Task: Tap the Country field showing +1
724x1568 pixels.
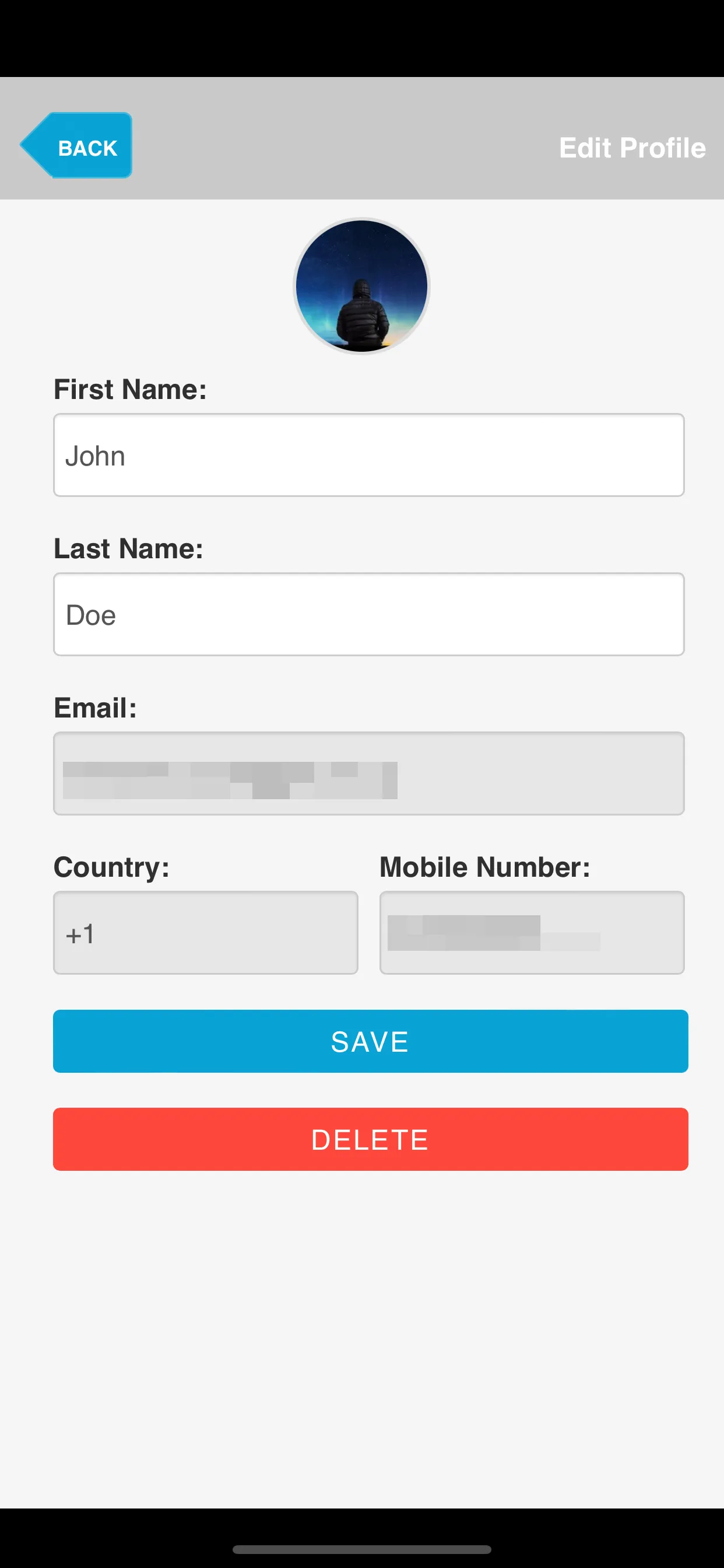Action: coord(206,933)
